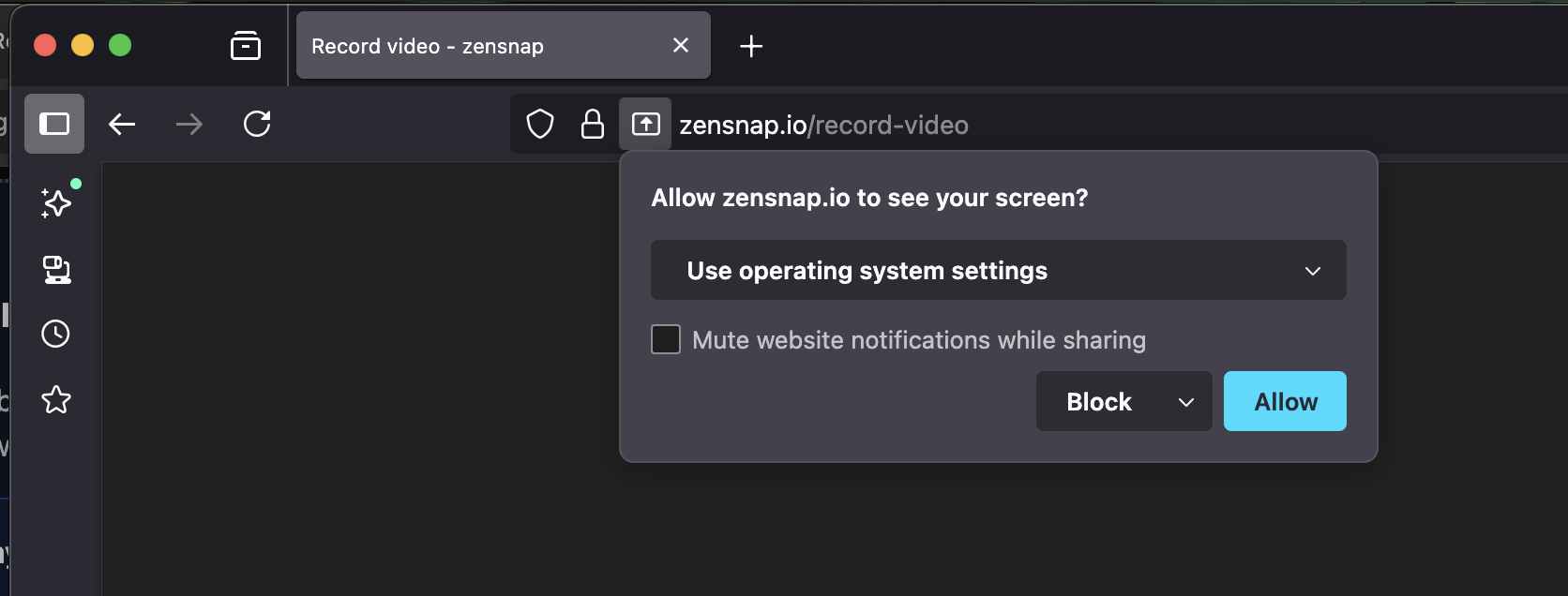Open the tracking protection shield icon
The image size is (1568, 596).
(x=540, y=124)
